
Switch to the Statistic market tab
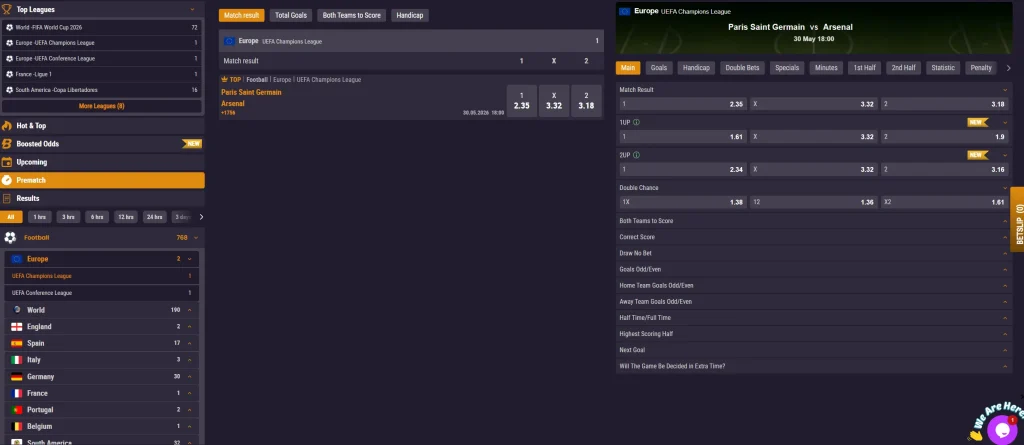(943, 67)
